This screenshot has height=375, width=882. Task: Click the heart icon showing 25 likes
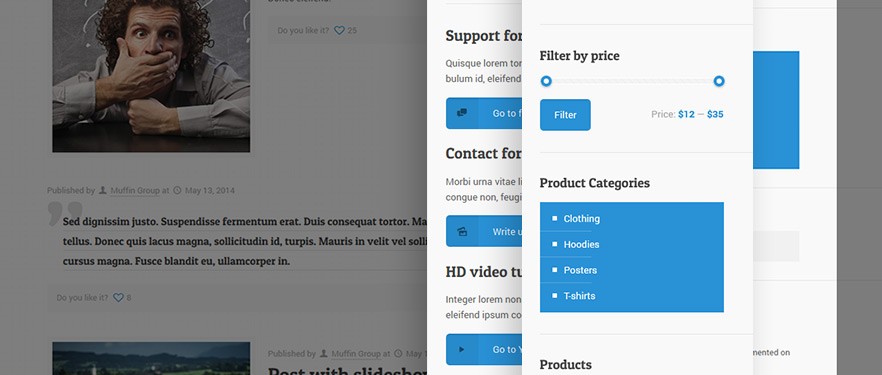click(339, 30)
